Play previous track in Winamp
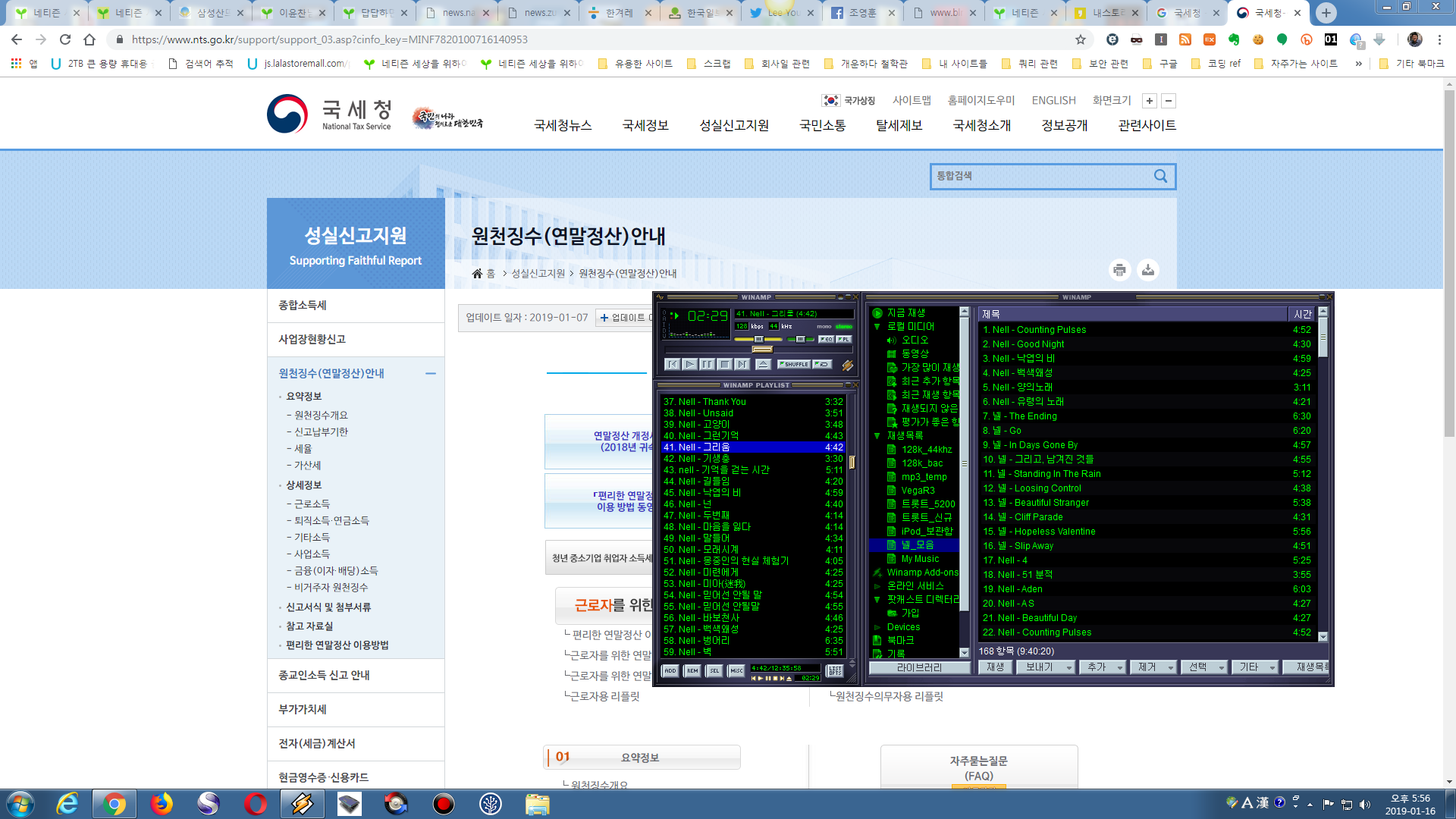This screenshot has height=819, width=1456. click(672, 365)
